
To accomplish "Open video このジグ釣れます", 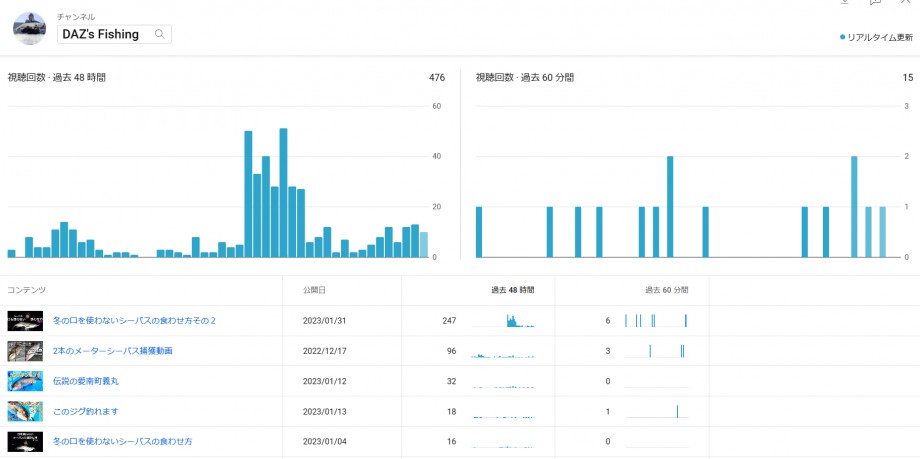I will pos(87,411).
